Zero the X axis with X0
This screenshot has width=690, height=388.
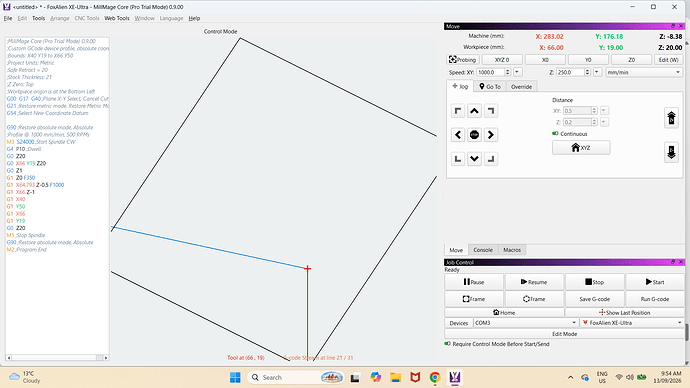pyautogui.click(x=545, y=59)
